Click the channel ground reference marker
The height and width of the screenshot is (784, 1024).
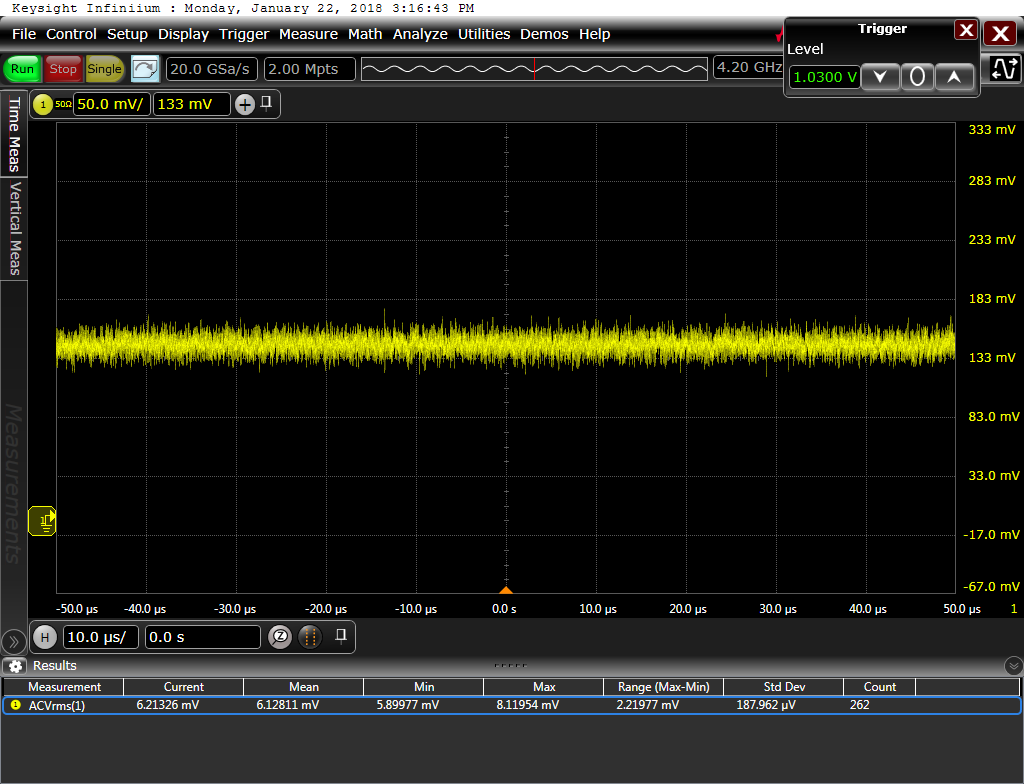43,521
